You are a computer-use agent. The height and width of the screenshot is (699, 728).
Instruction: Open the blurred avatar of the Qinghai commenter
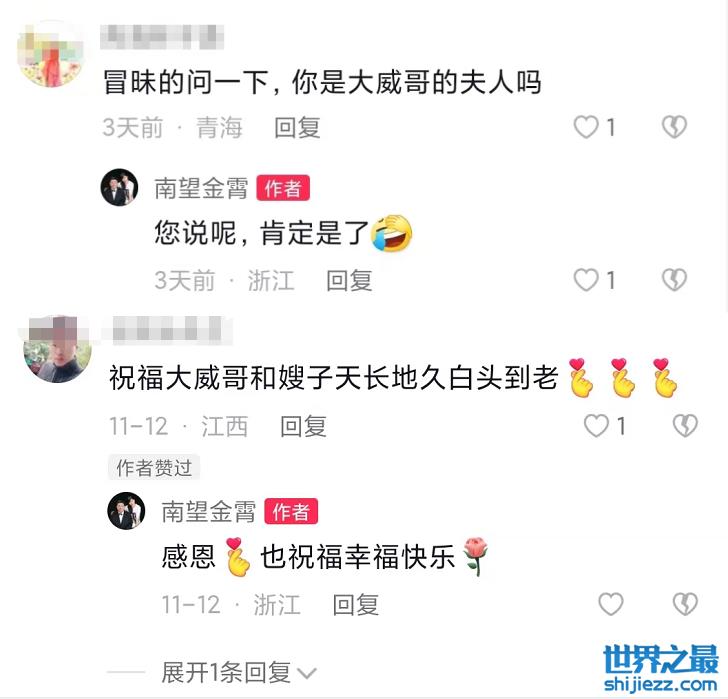(x=51, y=54)
